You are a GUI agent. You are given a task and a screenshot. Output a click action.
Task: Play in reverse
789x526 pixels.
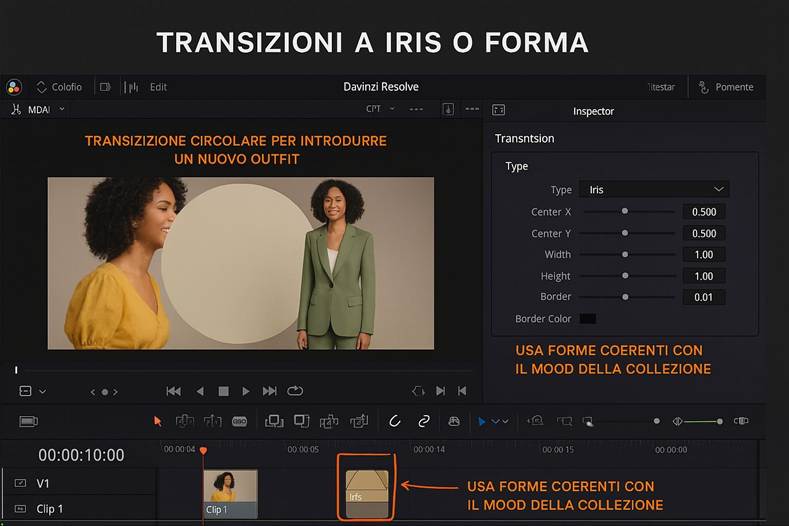pyautogui.click(x=200, y=391)
